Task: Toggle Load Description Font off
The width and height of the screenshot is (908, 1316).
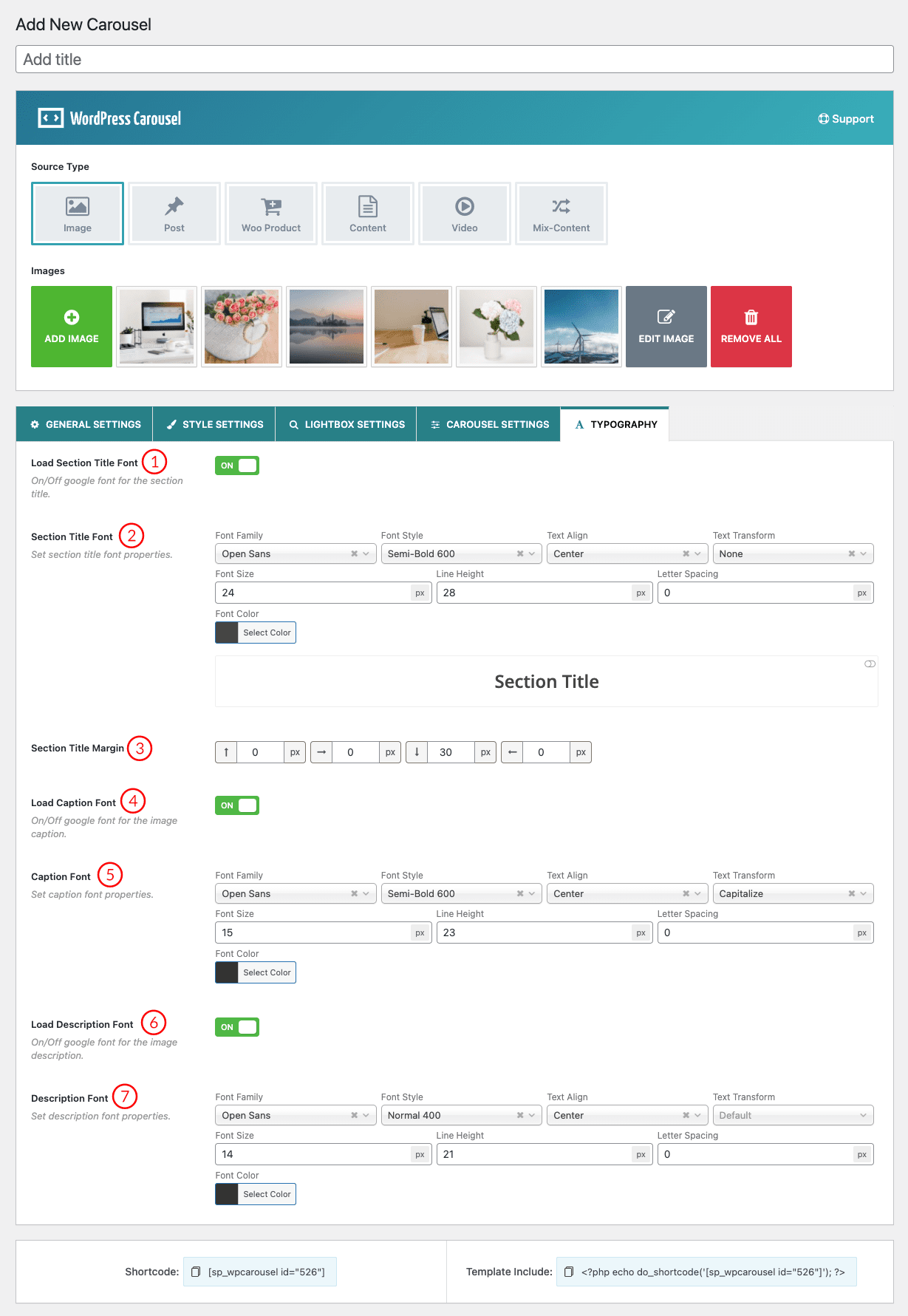Action: tap(237, 1027)
